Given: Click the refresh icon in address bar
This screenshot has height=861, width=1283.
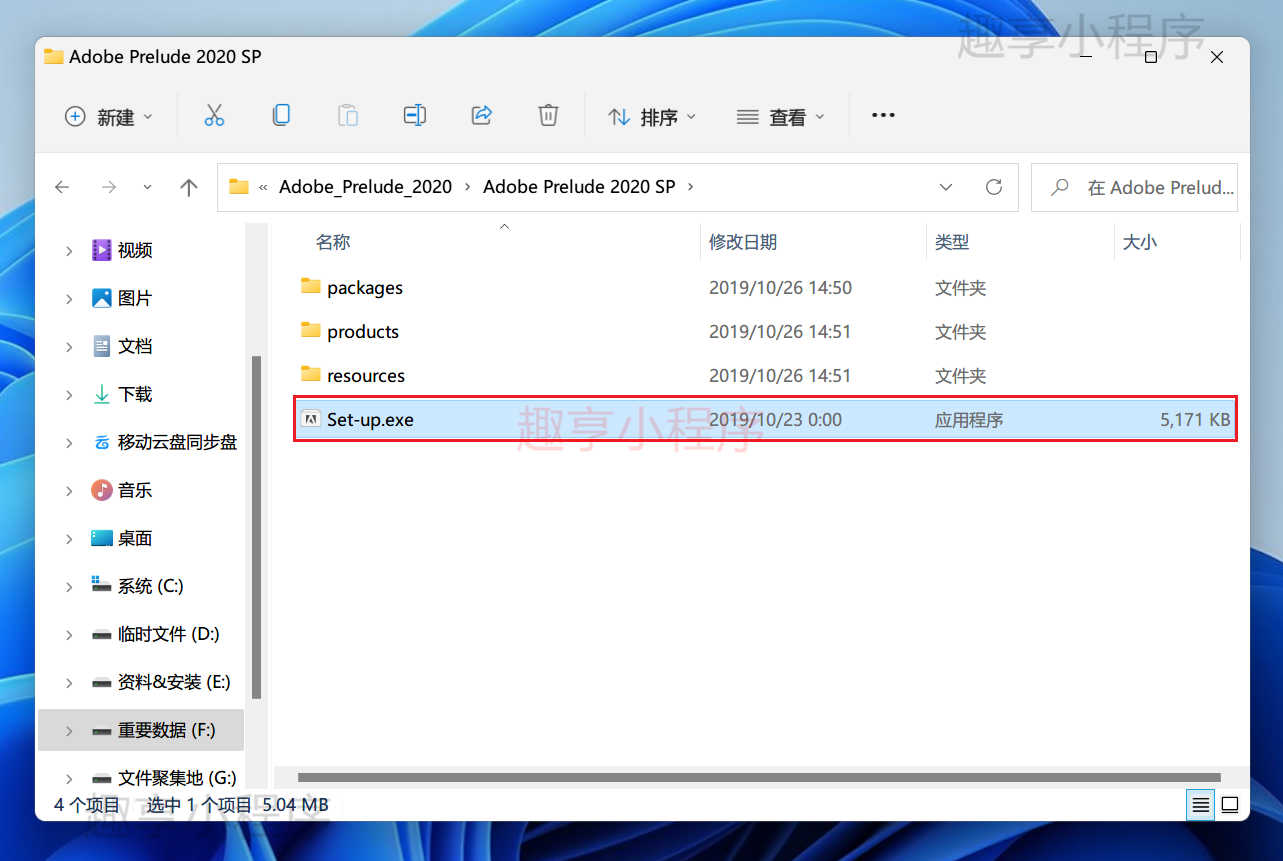Looking at the screenshot, I should pos(994,187).
